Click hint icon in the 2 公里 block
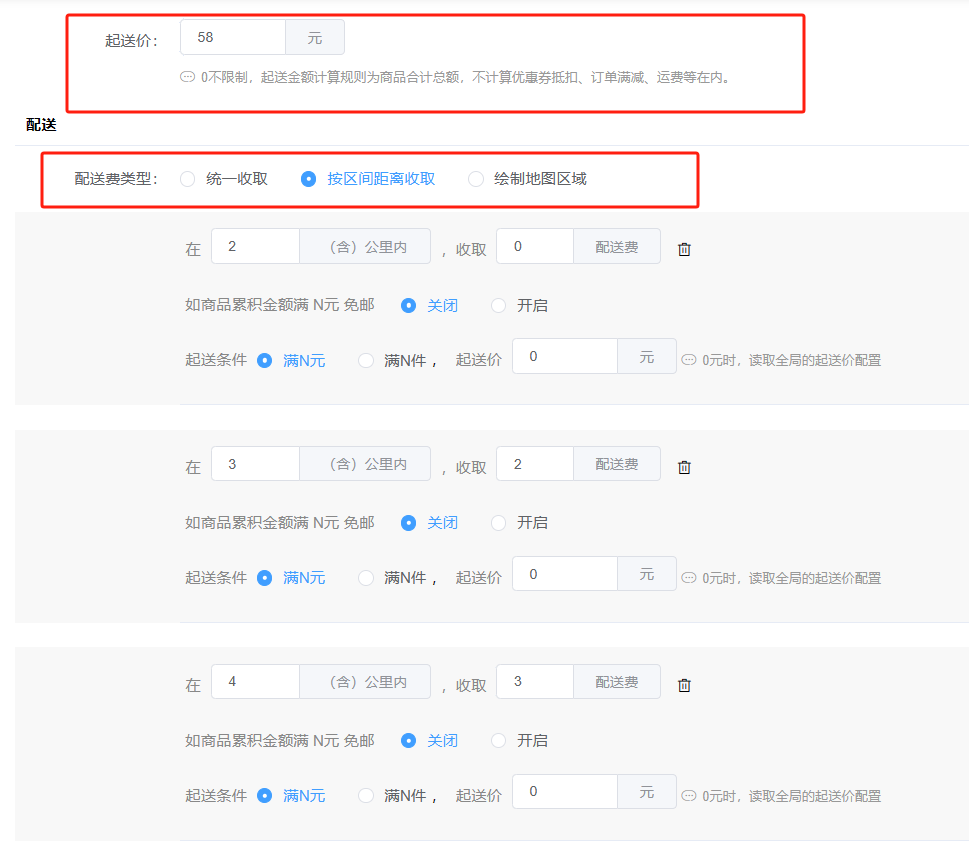The image size is (969, 843). click(x=688, y=360)
